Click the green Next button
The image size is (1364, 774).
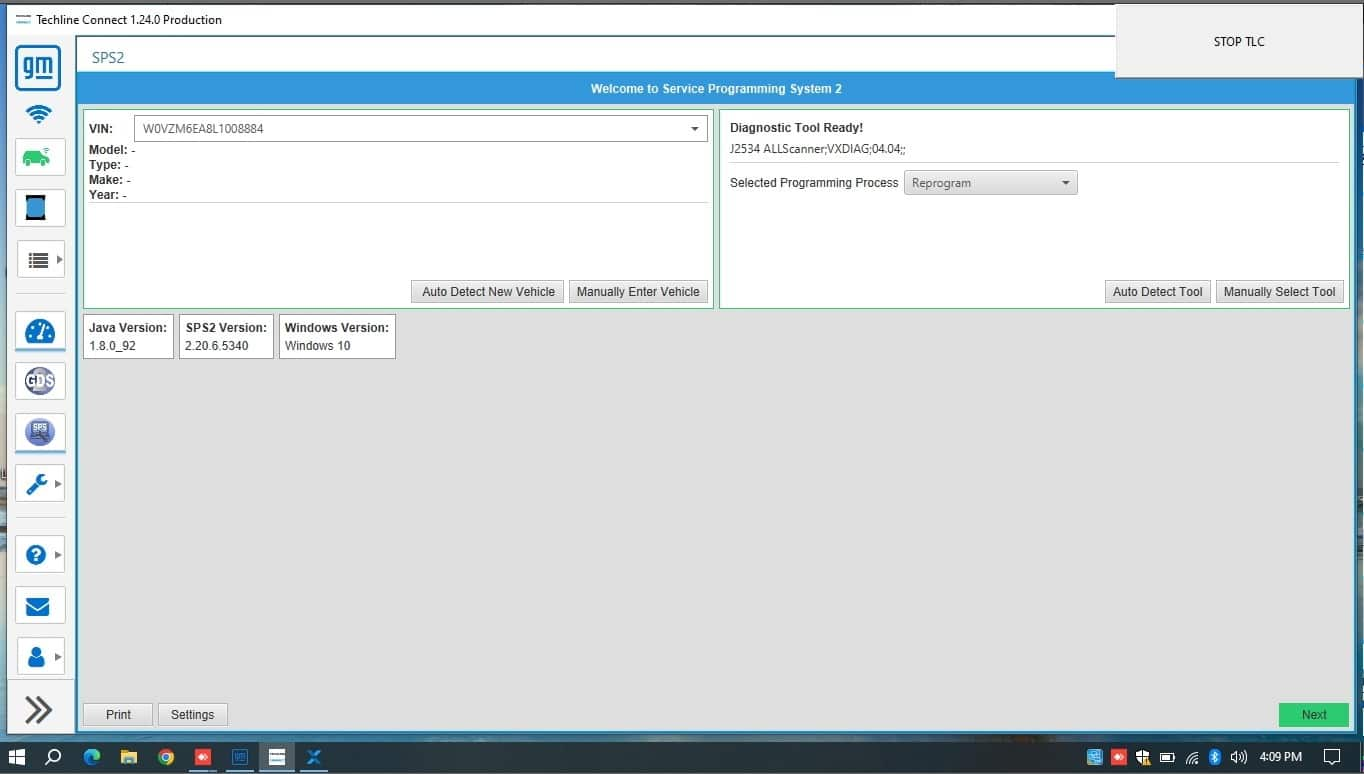click(x=1313, y=715)
